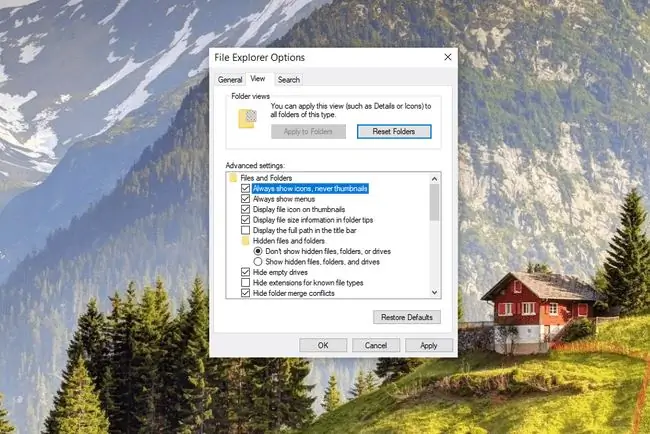Viewport: 650px width, 434px height.
Task: Click the scroll up arrow in Advanced settings
Action: pos(434,179)
